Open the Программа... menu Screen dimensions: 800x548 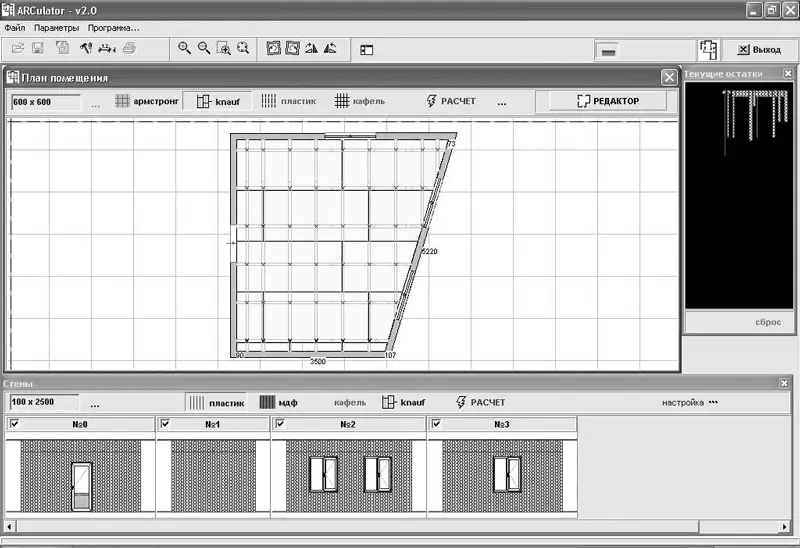[x=113, y=28]
